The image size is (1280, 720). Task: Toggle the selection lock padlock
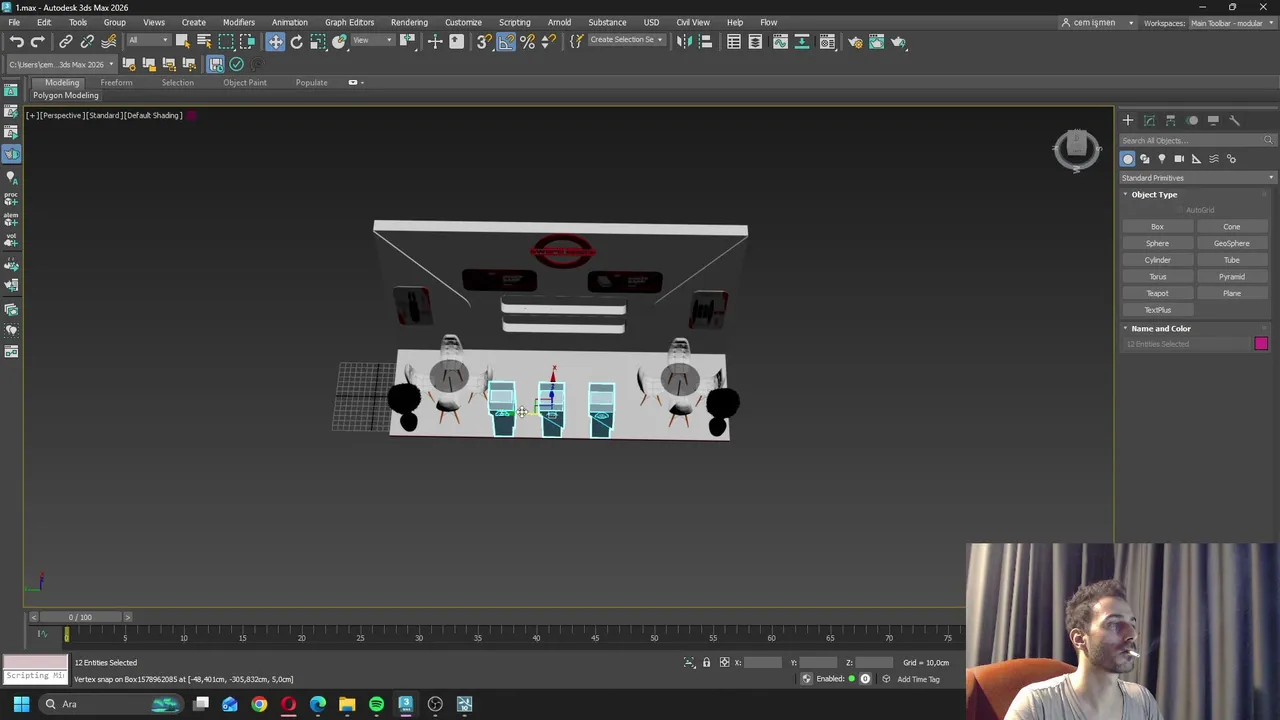click(x=706, y=662)
